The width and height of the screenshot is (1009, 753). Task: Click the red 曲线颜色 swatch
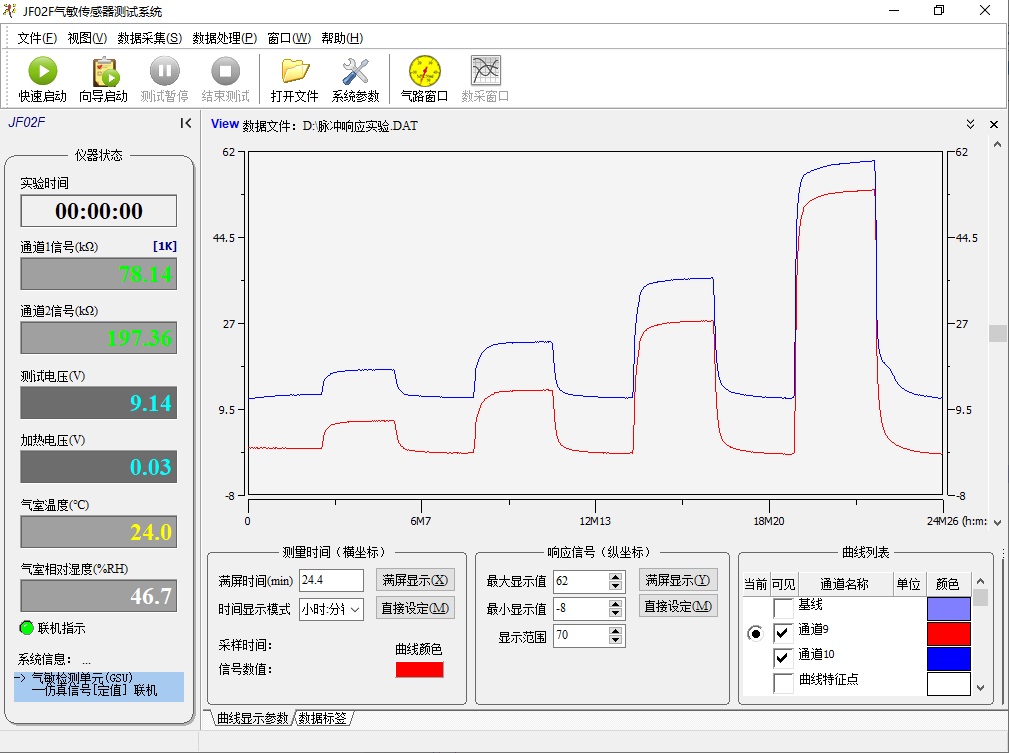click(x=420, y=670)
